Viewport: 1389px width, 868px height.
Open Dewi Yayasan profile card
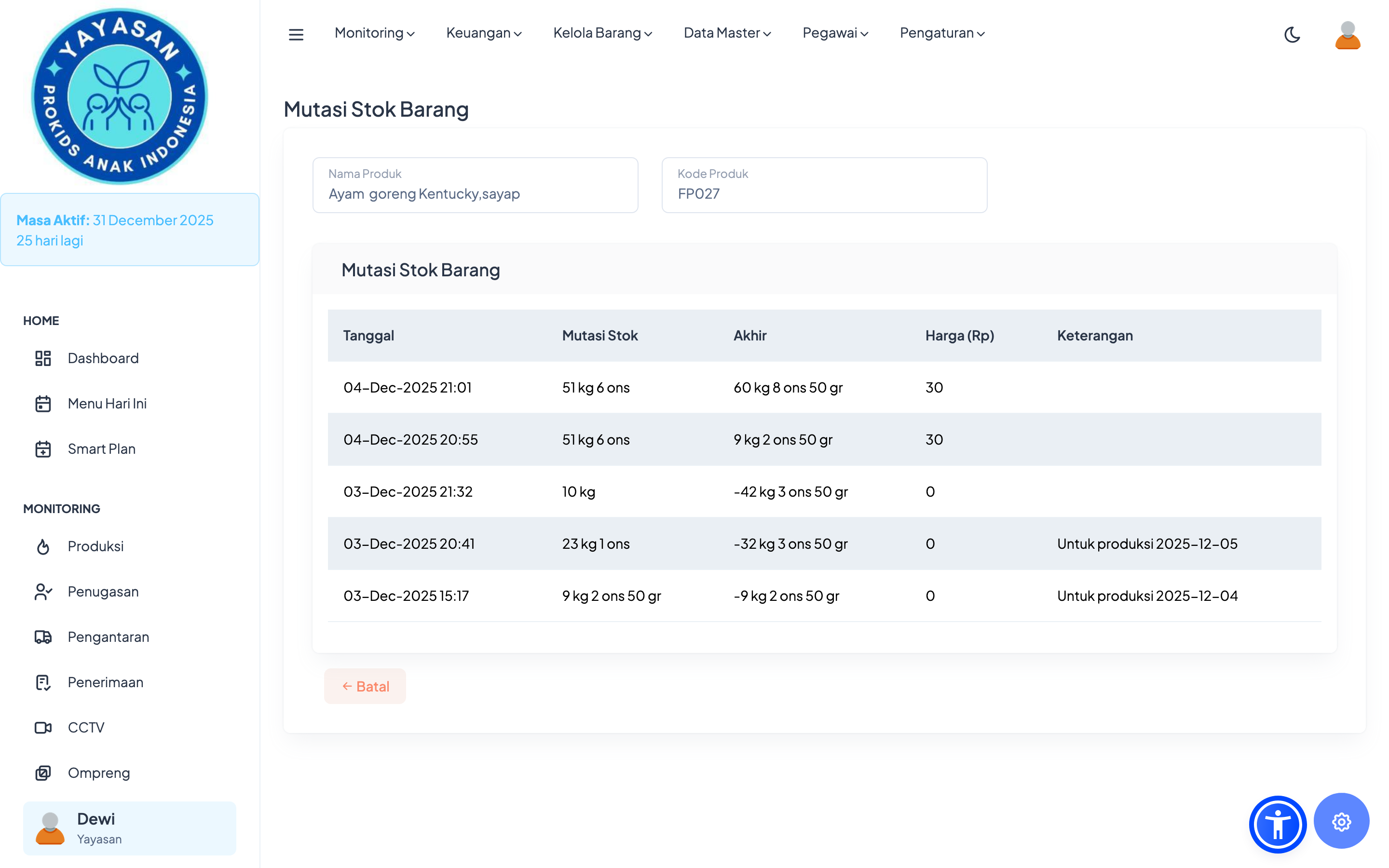click(129, 828)
